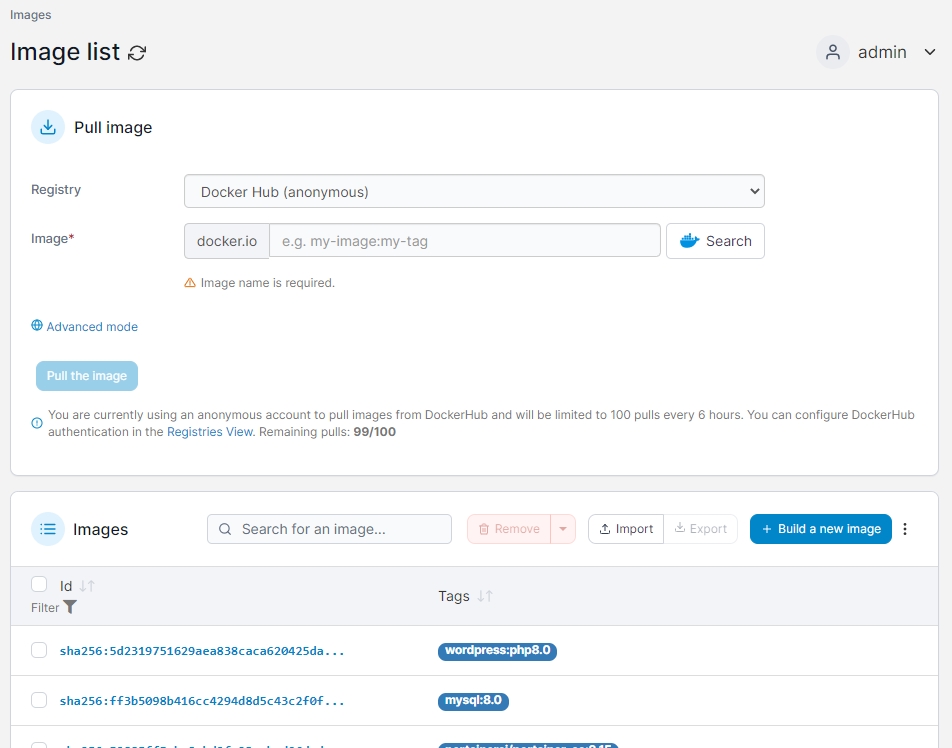Click the Images list icon

click(48, 529)
